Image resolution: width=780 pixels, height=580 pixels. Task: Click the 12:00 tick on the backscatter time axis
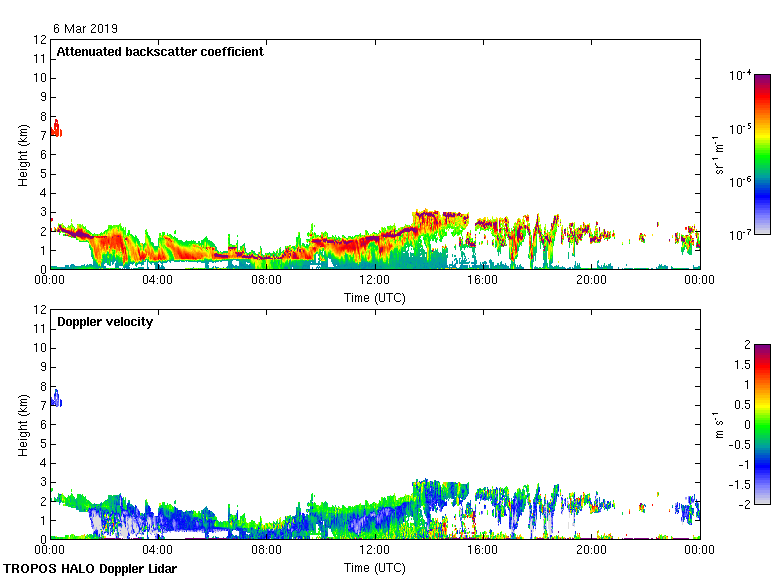(x=375, y=281)
